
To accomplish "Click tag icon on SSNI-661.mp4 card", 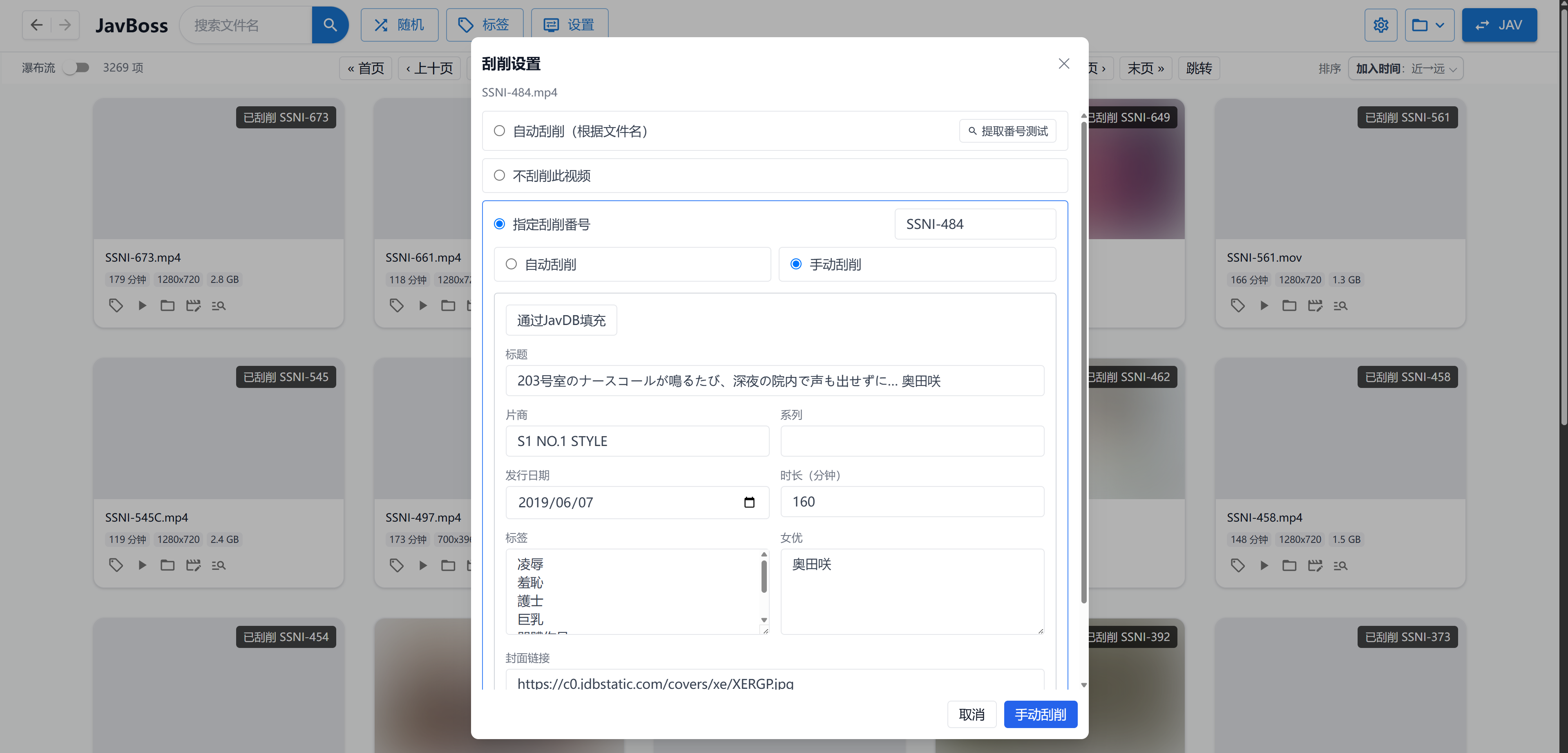I will pos(396,305).
